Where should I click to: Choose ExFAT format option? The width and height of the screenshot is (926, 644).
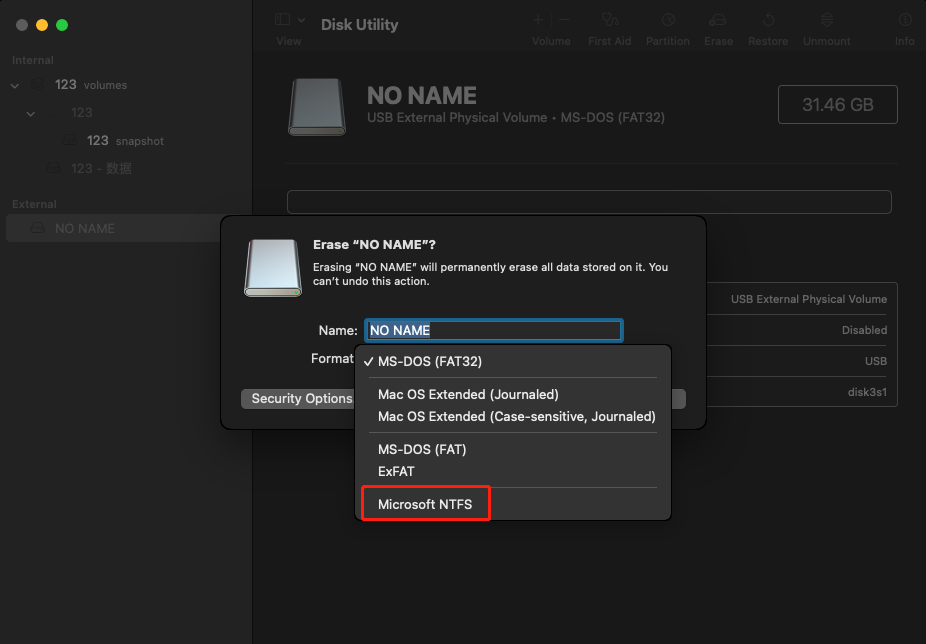(x=396, y=471)
